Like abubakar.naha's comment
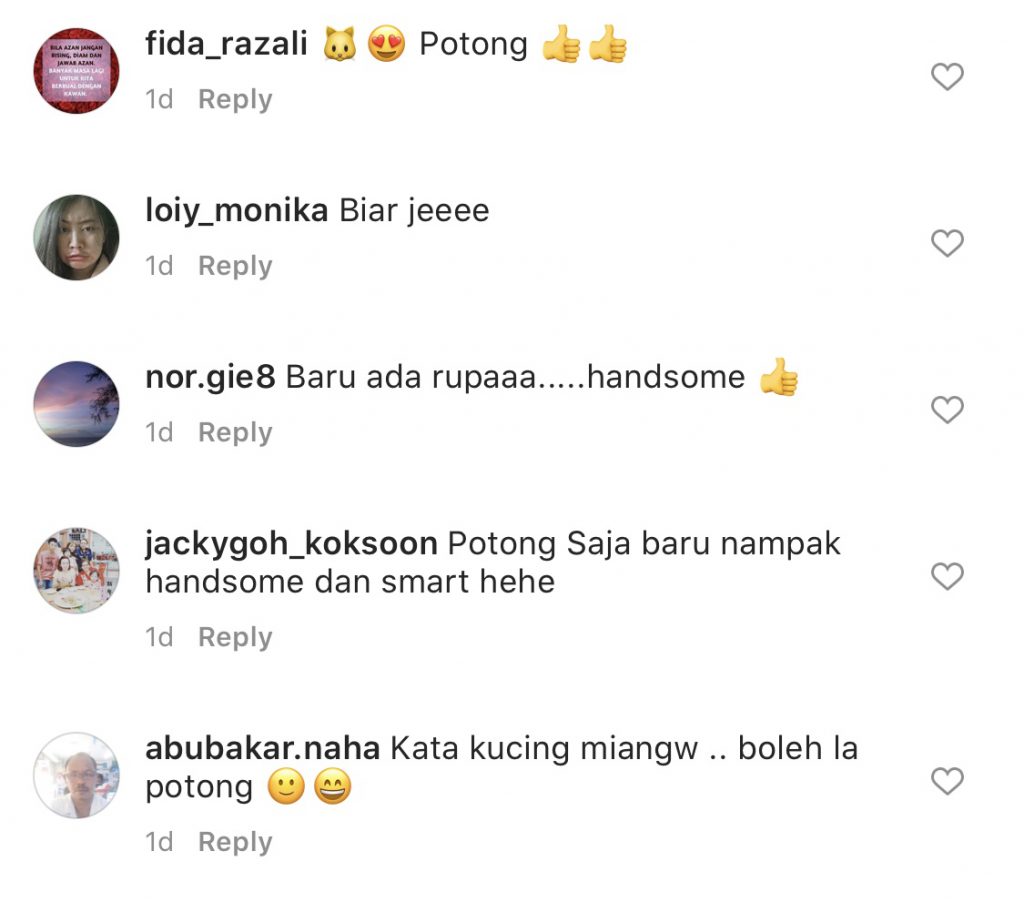Viewport: 1024px width, 902px height. coord(947,781)
